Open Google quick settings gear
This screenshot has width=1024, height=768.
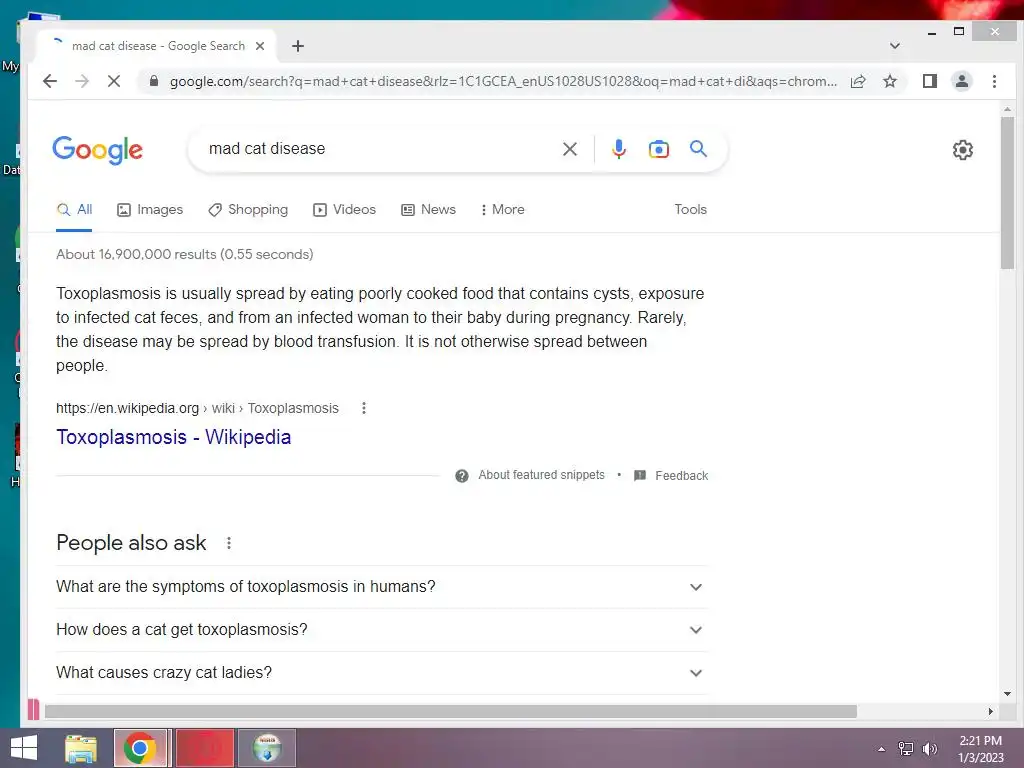962,150
